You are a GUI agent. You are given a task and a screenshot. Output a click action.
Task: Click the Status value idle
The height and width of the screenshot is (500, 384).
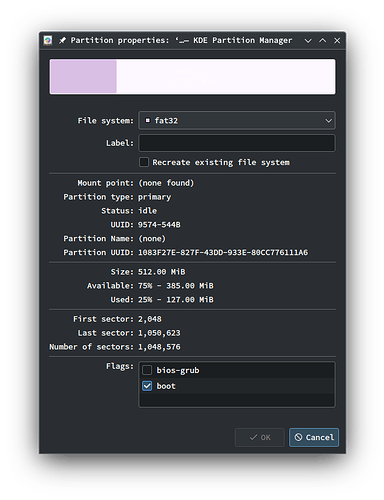147,211
